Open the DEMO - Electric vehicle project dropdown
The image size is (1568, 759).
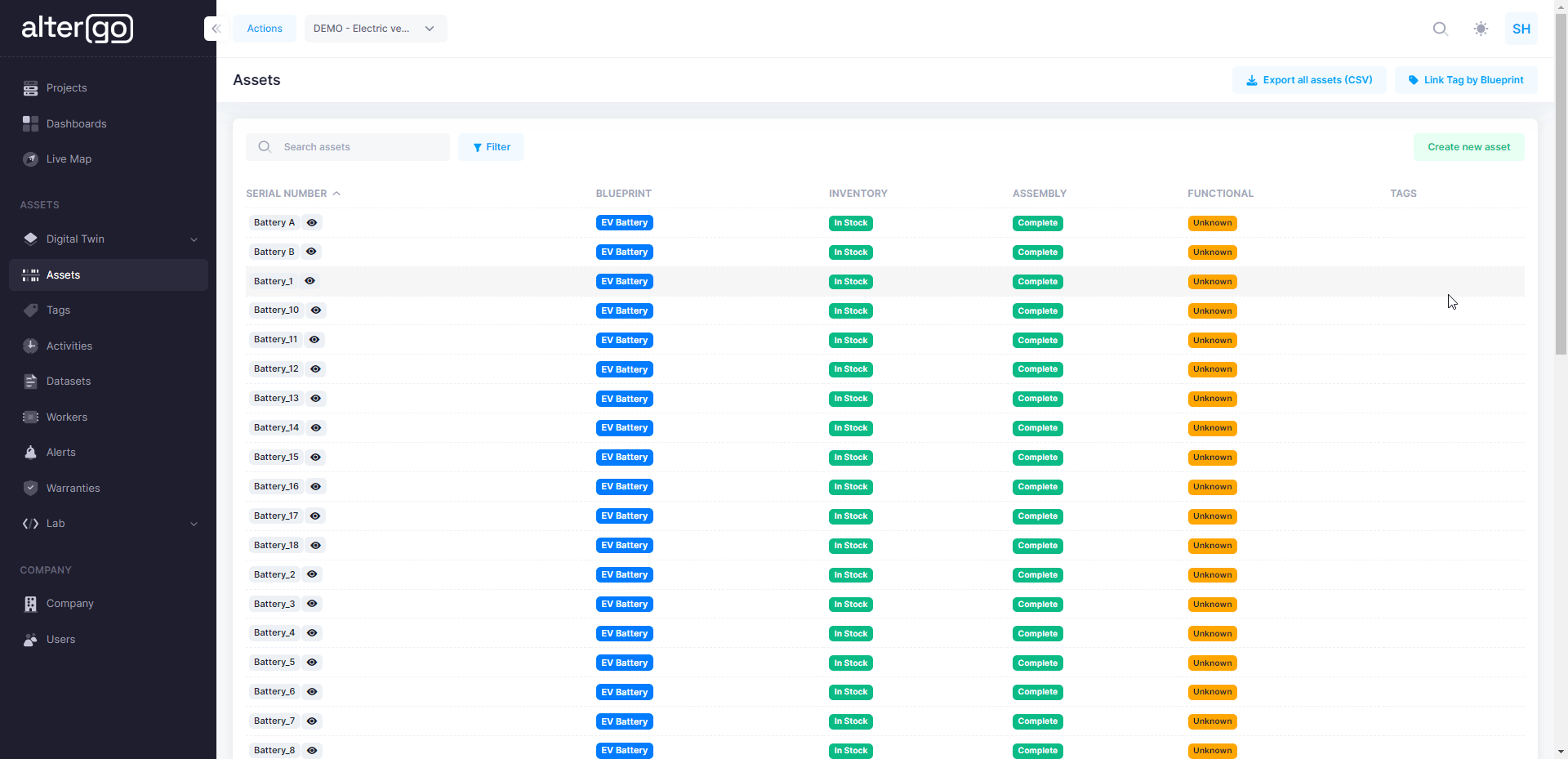click(375, 28)
